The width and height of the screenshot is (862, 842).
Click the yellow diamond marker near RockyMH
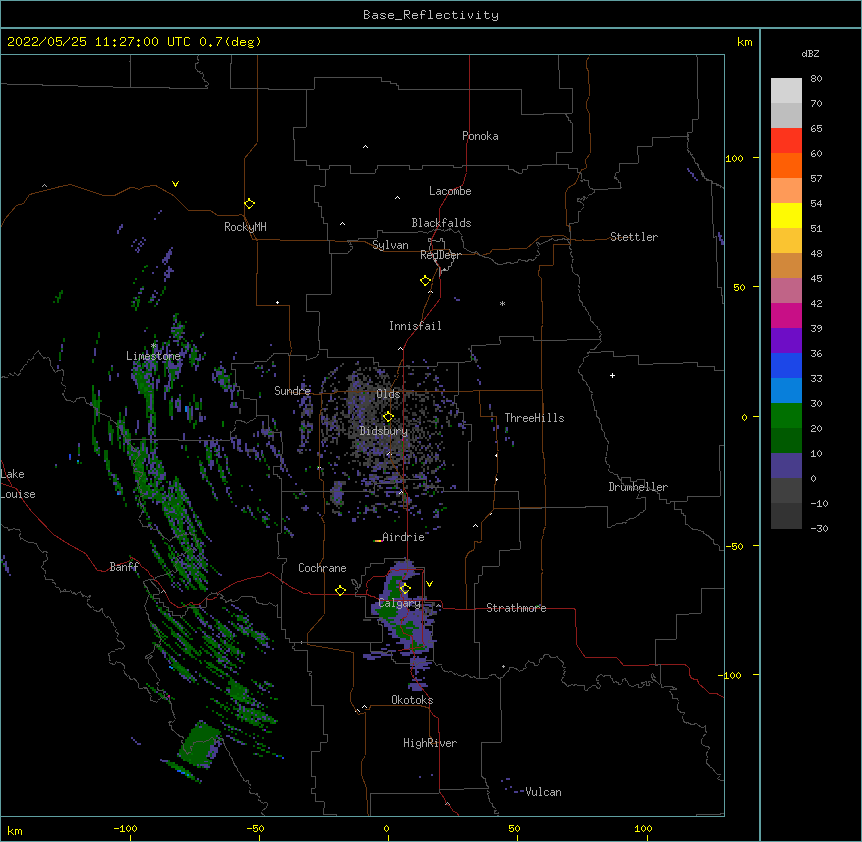250,204
